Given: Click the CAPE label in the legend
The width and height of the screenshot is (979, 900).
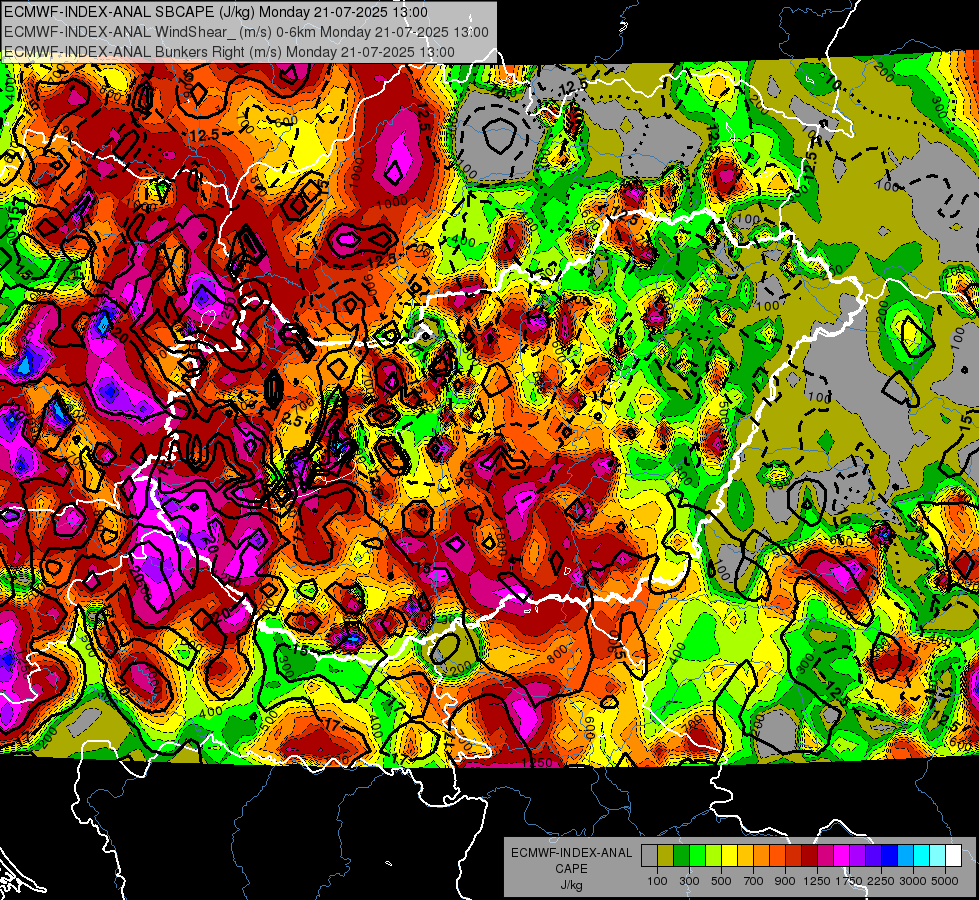Looking at the screenshot, I should tap(571, 869).
